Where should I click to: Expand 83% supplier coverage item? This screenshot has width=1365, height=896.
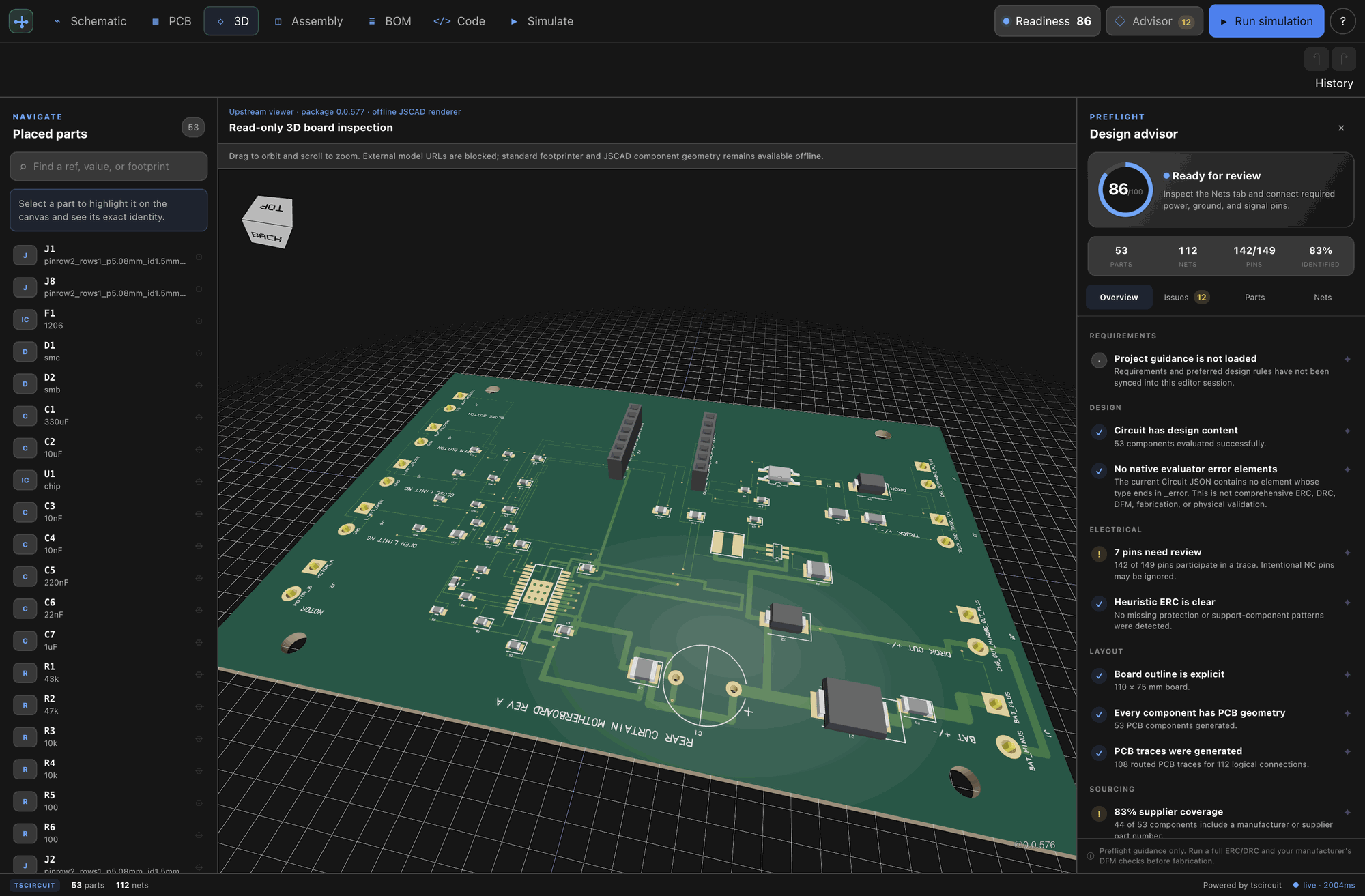click(1221, 822)
